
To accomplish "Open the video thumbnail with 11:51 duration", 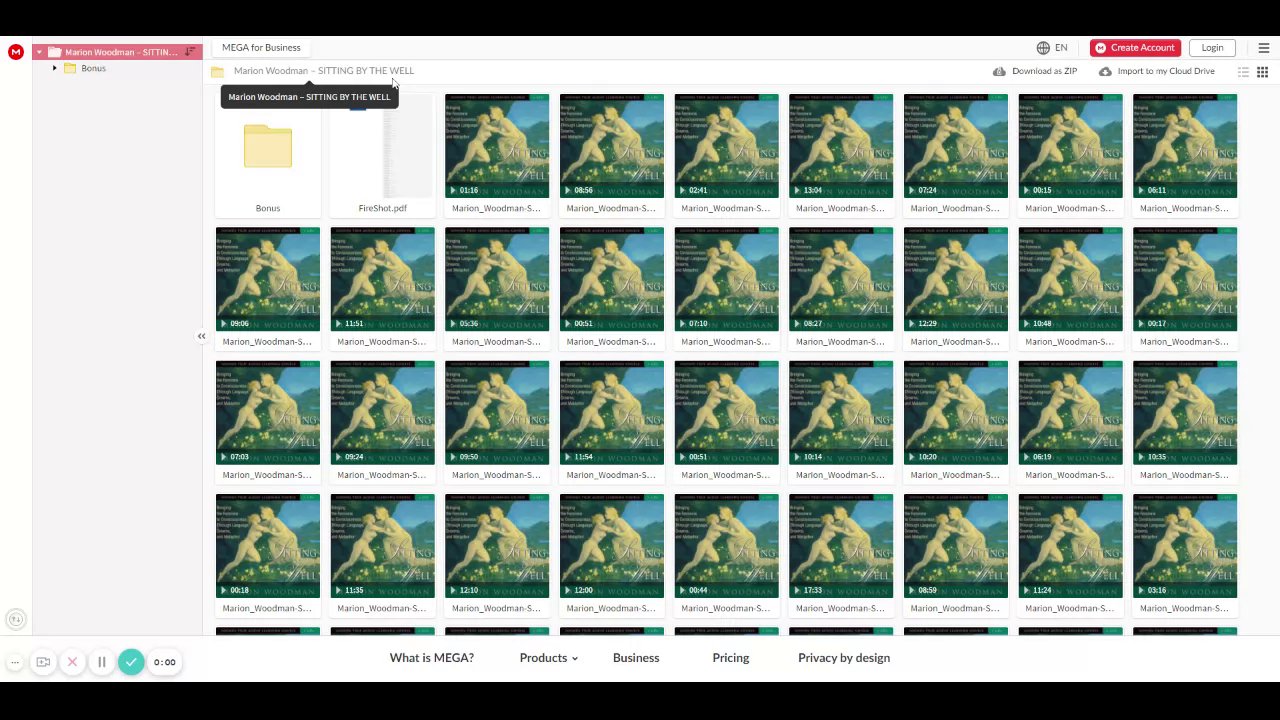I will pos(383,287).
